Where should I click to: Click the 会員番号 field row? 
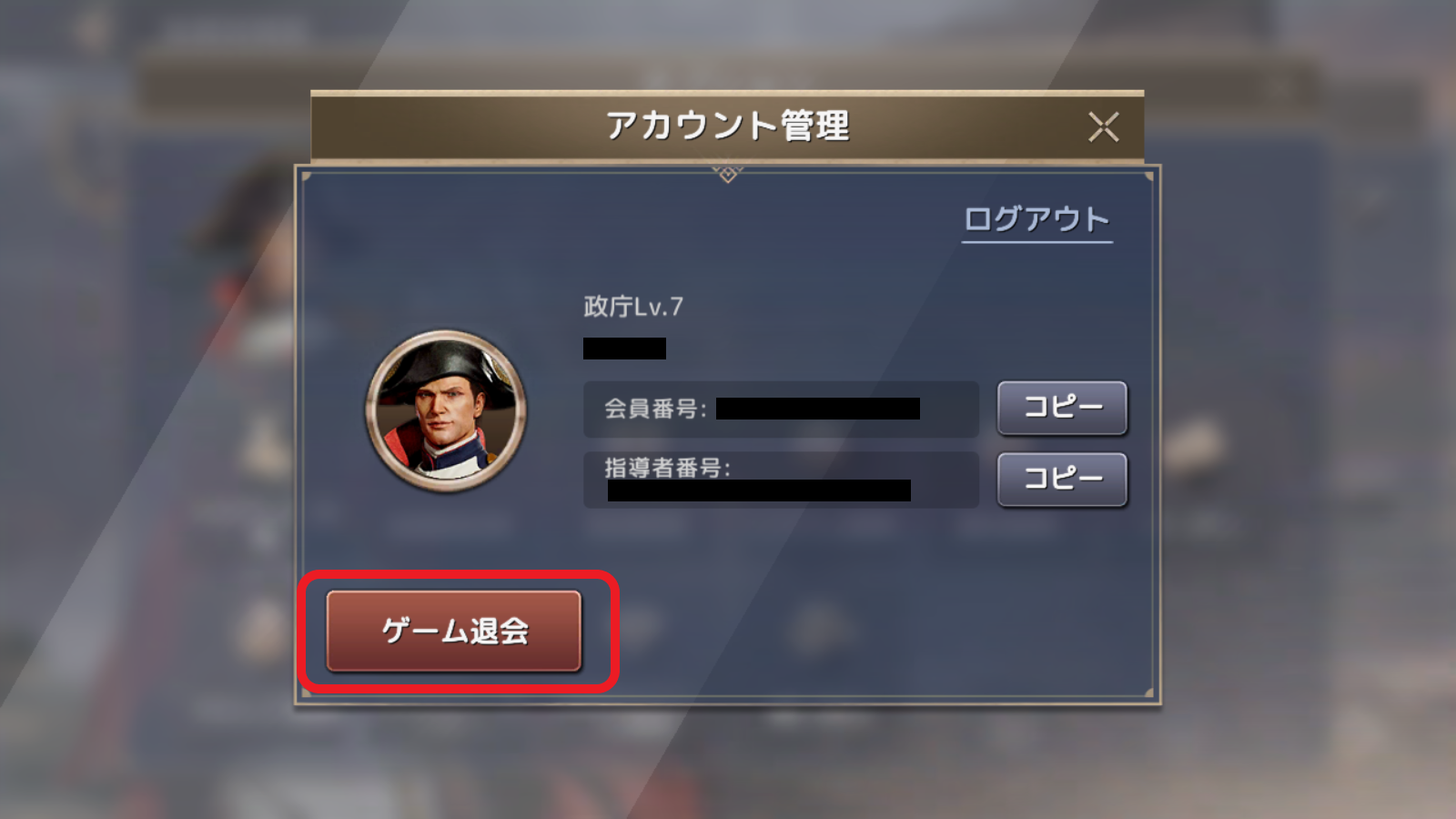click(x=781, y=409)
